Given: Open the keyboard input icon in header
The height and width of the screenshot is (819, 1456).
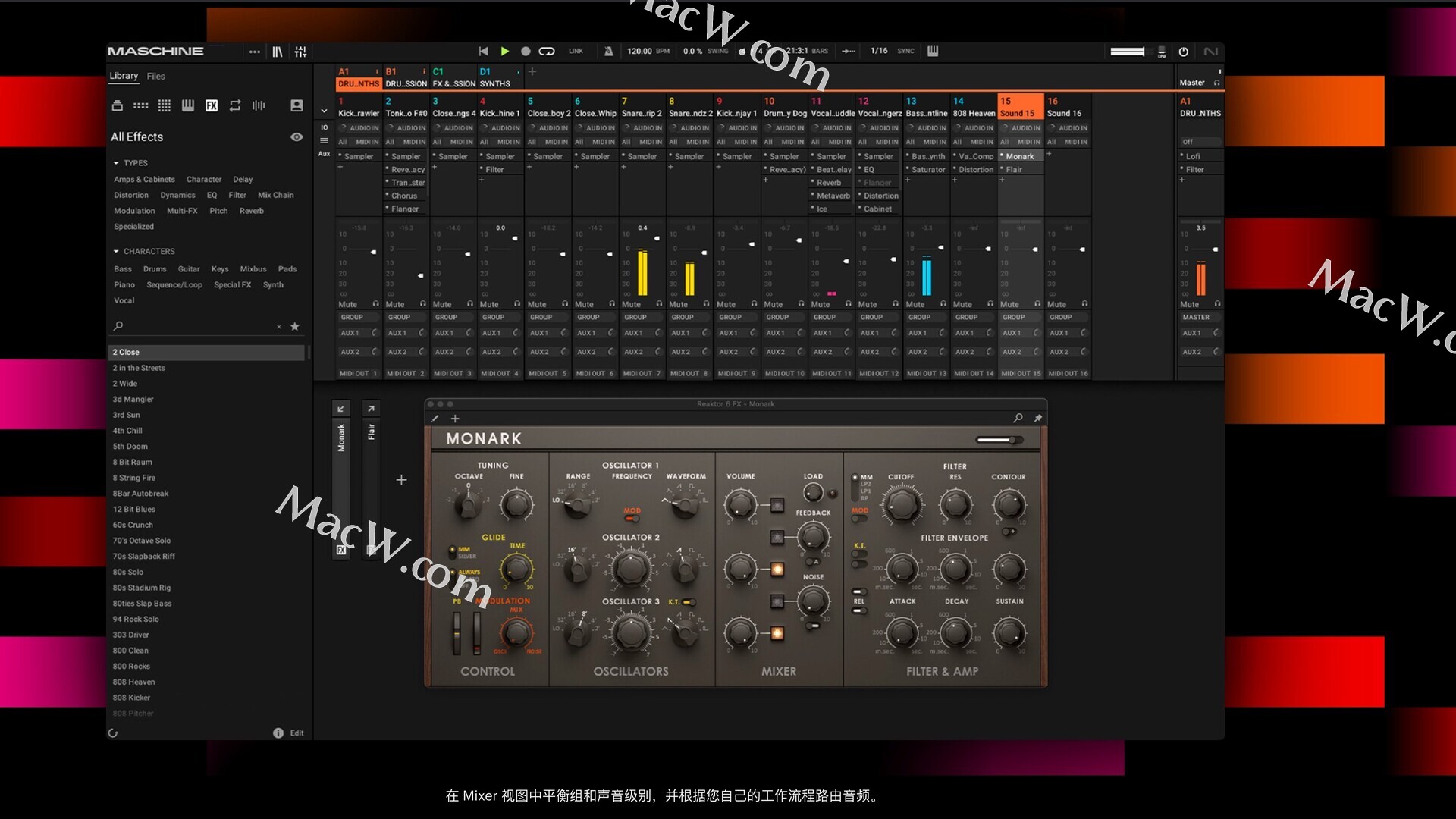Looking at the screenshot, I should pyautogui.click(x=933, y=51).
